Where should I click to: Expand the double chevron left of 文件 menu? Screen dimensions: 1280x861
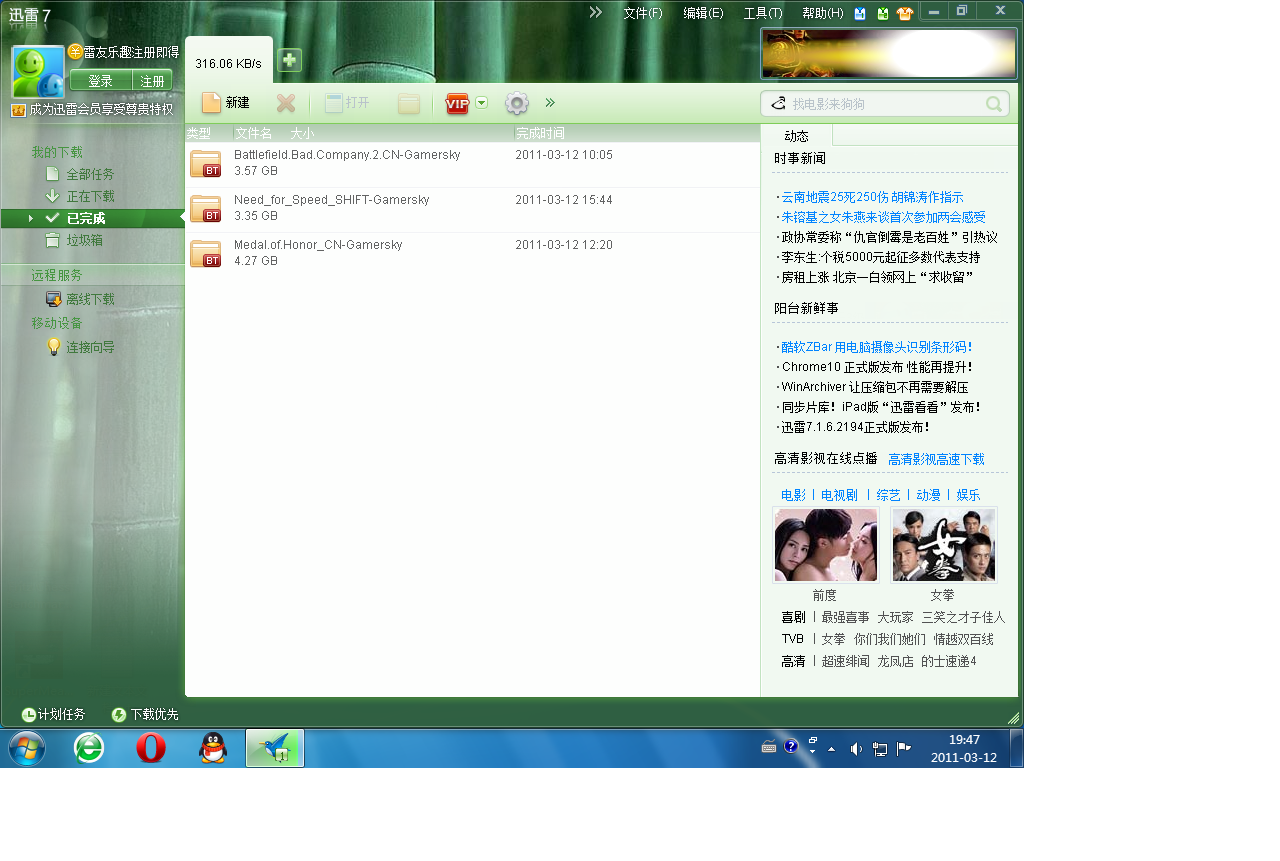[596, 12]
